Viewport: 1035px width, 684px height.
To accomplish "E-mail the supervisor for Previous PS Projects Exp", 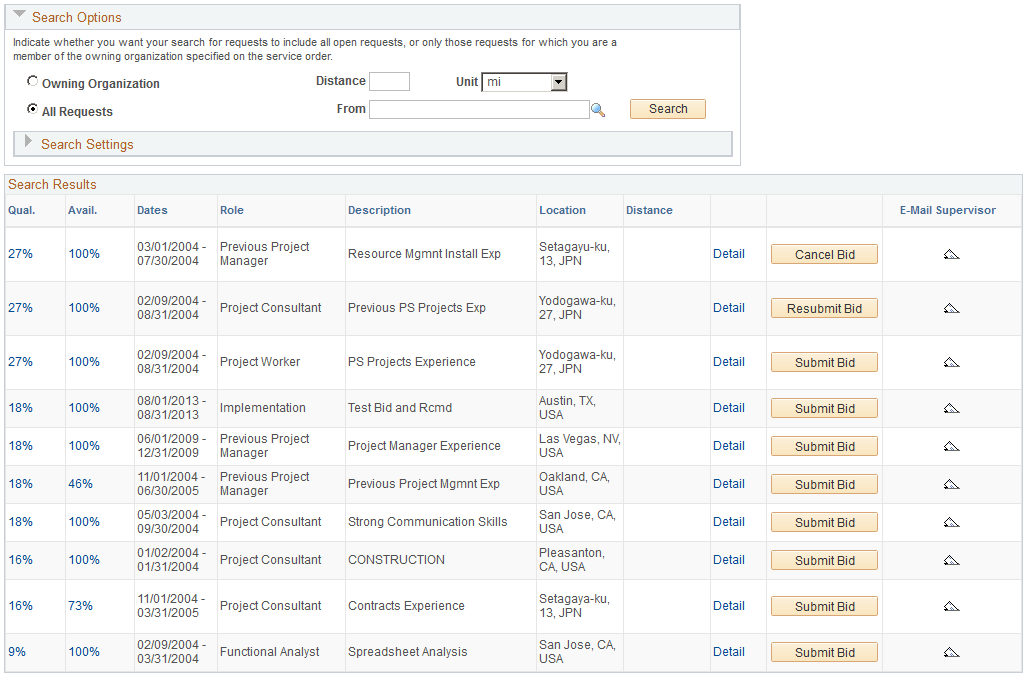I will [951, 308].
